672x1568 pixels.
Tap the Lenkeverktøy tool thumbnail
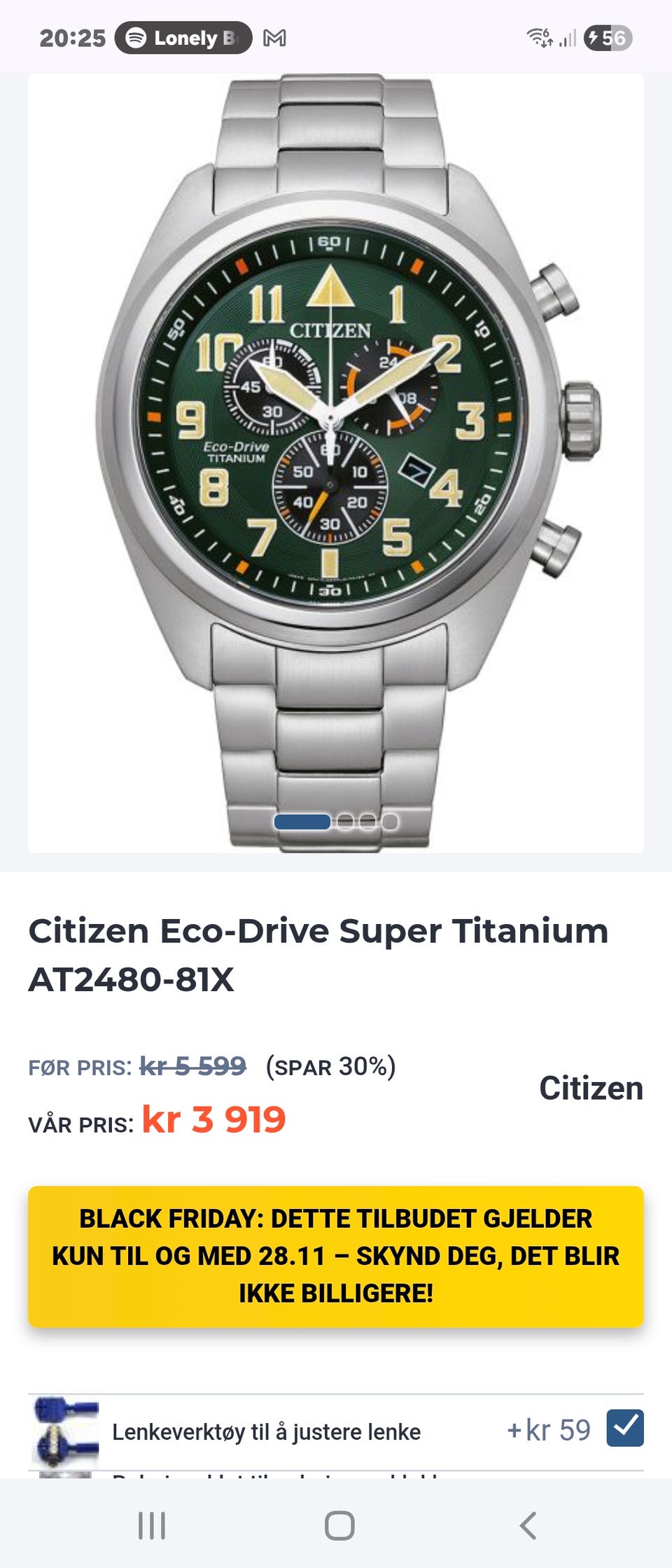(x=65, y=1431)
